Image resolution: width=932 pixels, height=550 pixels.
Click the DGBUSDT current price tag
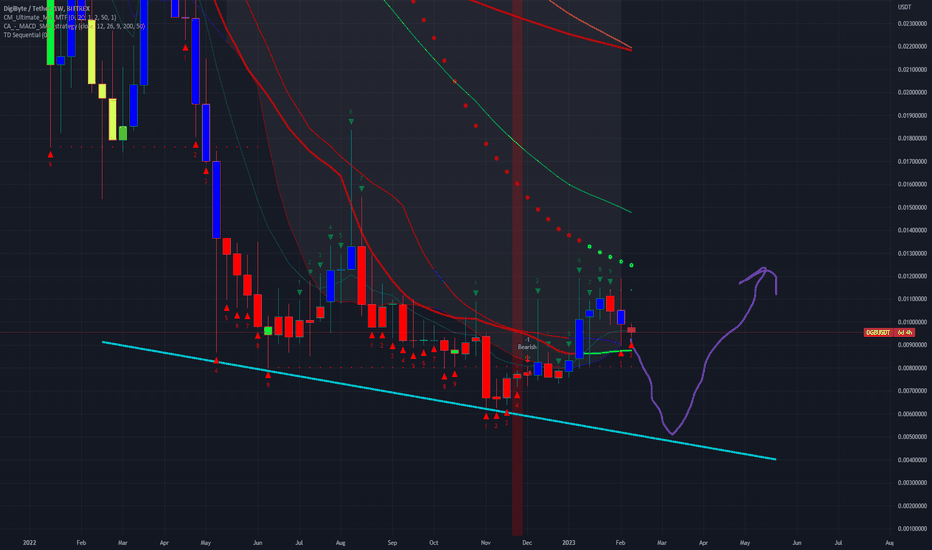[x=878, y=332]
